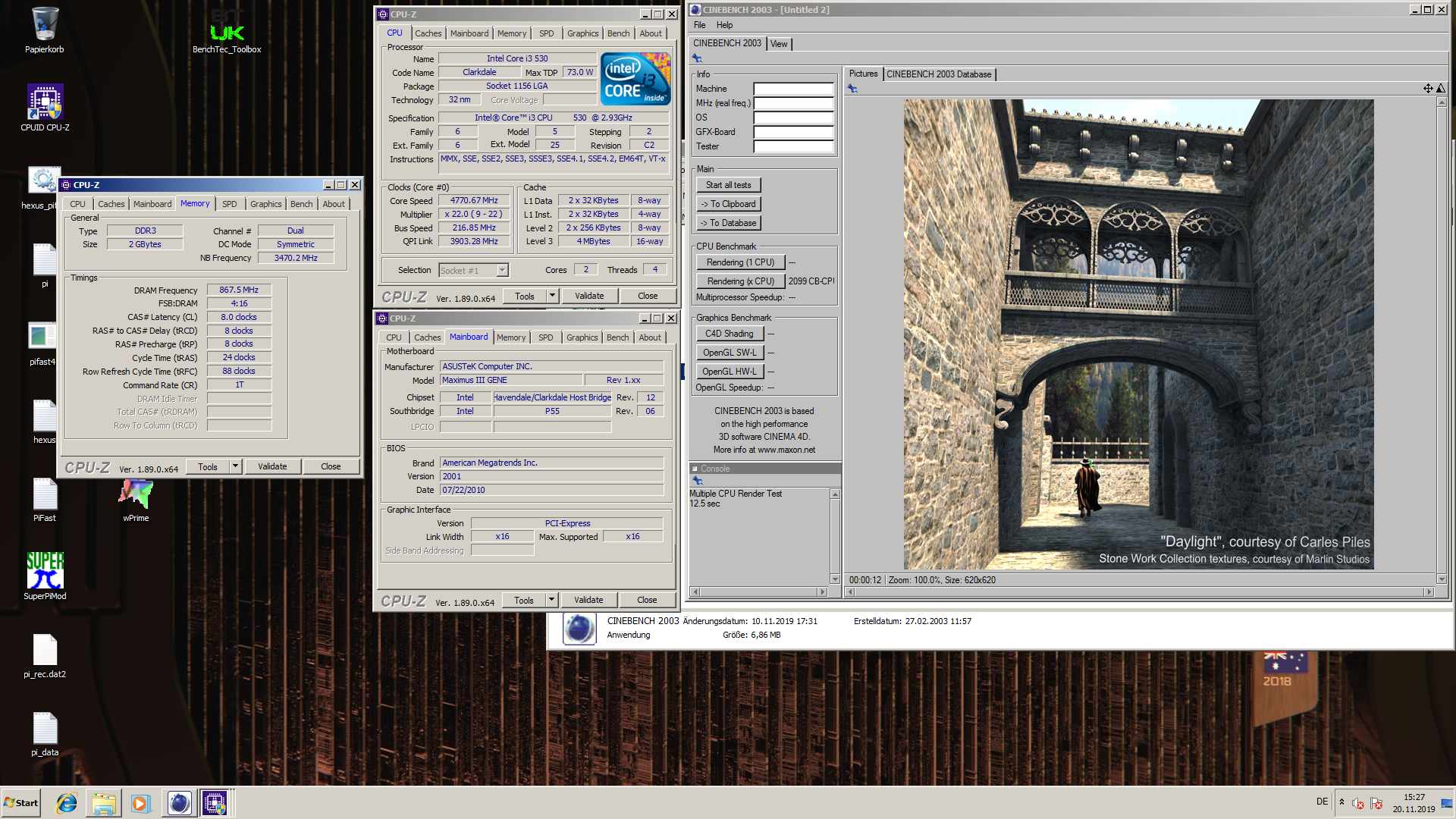The width and height of the screenshot is (1456, 819).
Task: Open the Caches tab in CPU-Z CPU window
Action: pyautogui.click(x=428, y=33)
